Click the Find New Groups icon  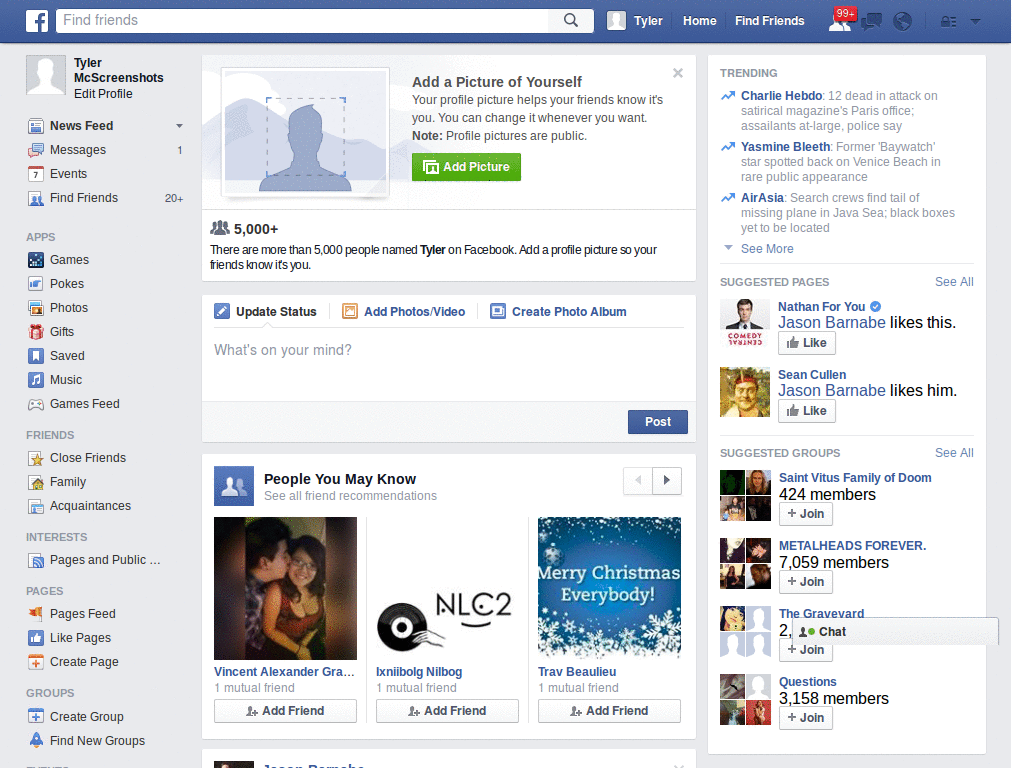click(36, 741)
